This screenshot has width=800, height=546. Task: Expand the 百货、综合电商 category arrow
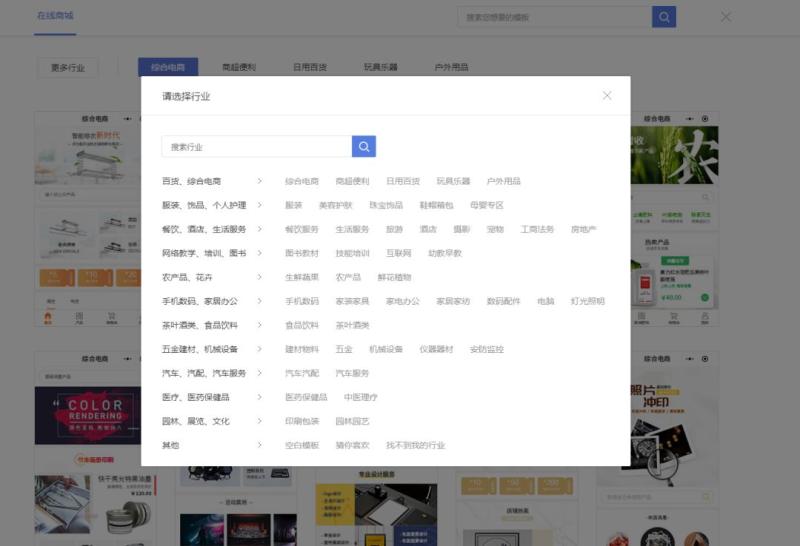tap(260, 181)
